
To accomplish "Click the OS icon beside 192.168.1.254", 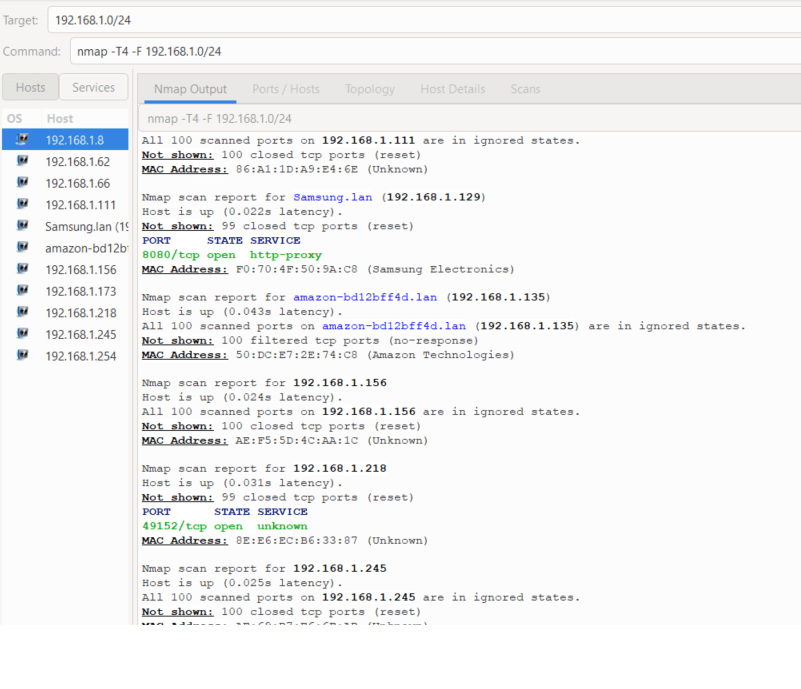I will click(x=22, y=355).
